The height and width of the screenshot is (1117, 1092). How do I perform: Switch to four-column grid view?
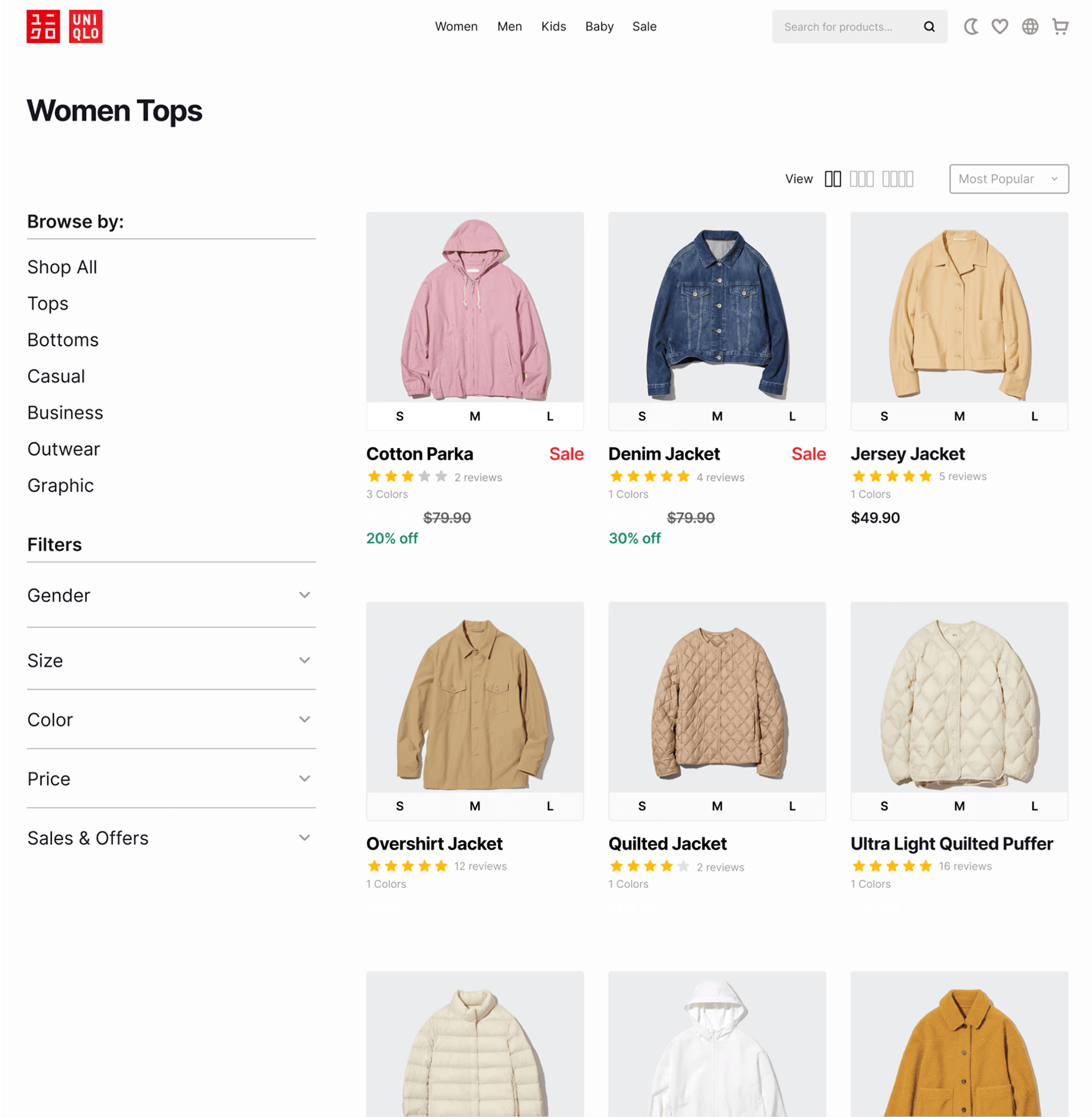coord(898,179)
